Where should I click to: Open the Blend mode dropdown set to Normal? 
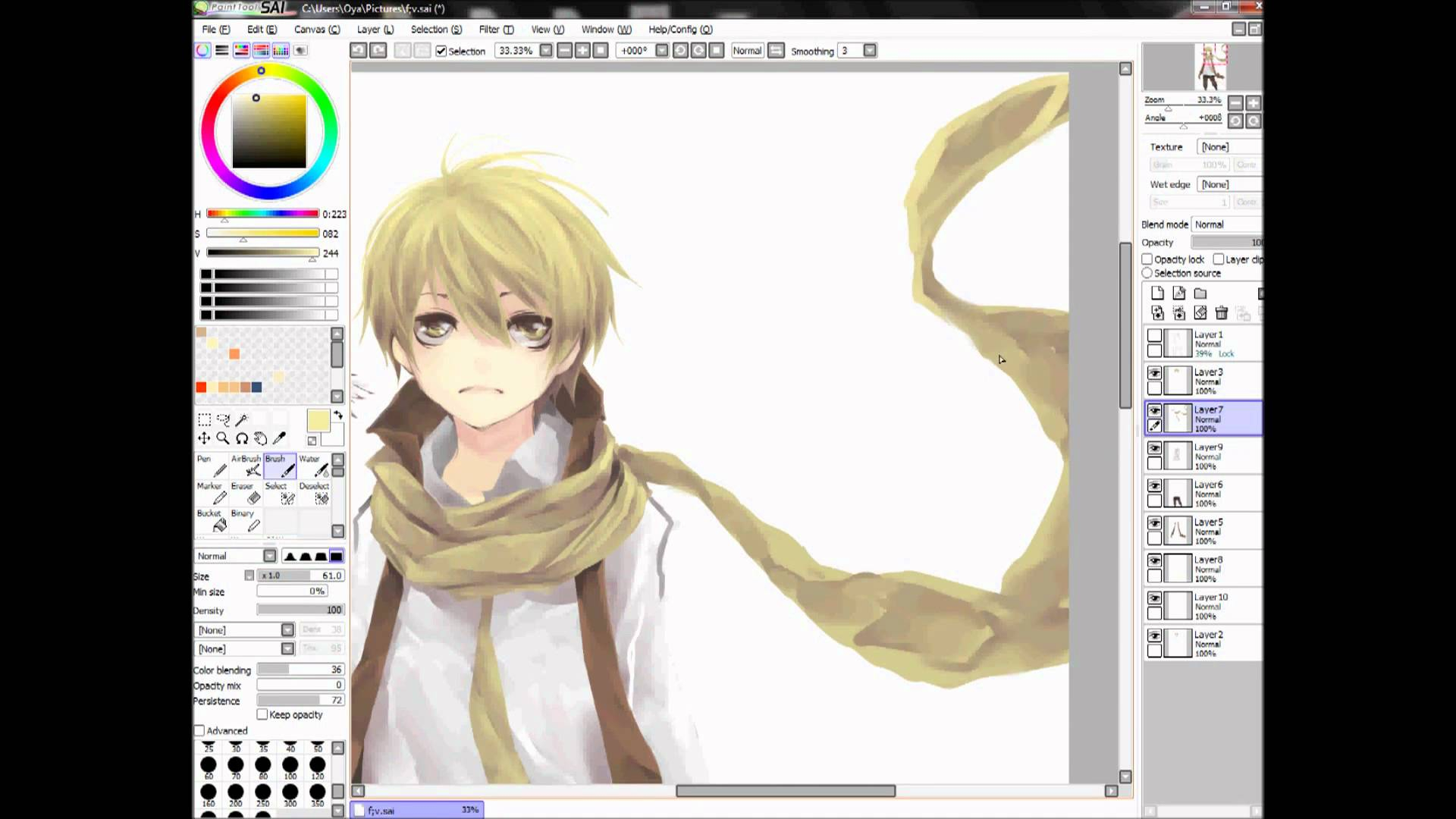click(x=1225, y=224)
